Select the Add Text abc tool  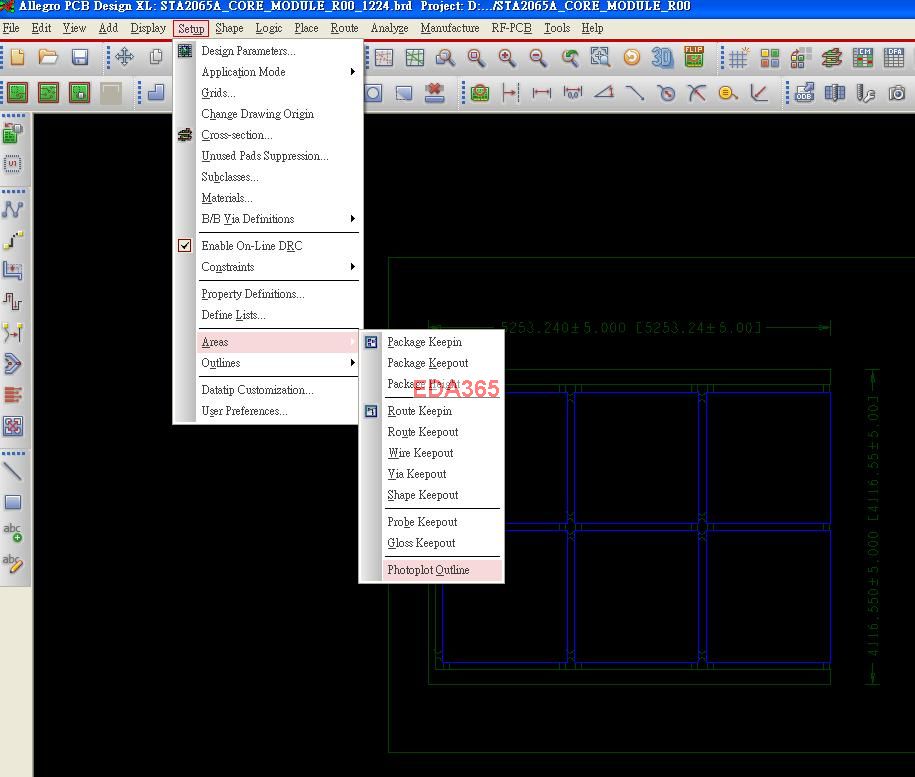[x=13, y=532]
